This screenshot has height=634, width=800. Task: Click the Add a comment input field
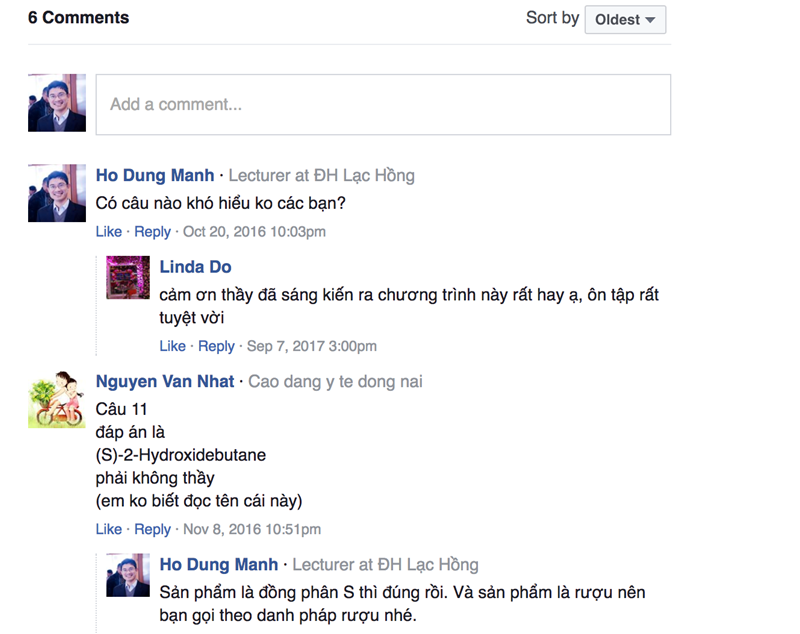(383, 104)
